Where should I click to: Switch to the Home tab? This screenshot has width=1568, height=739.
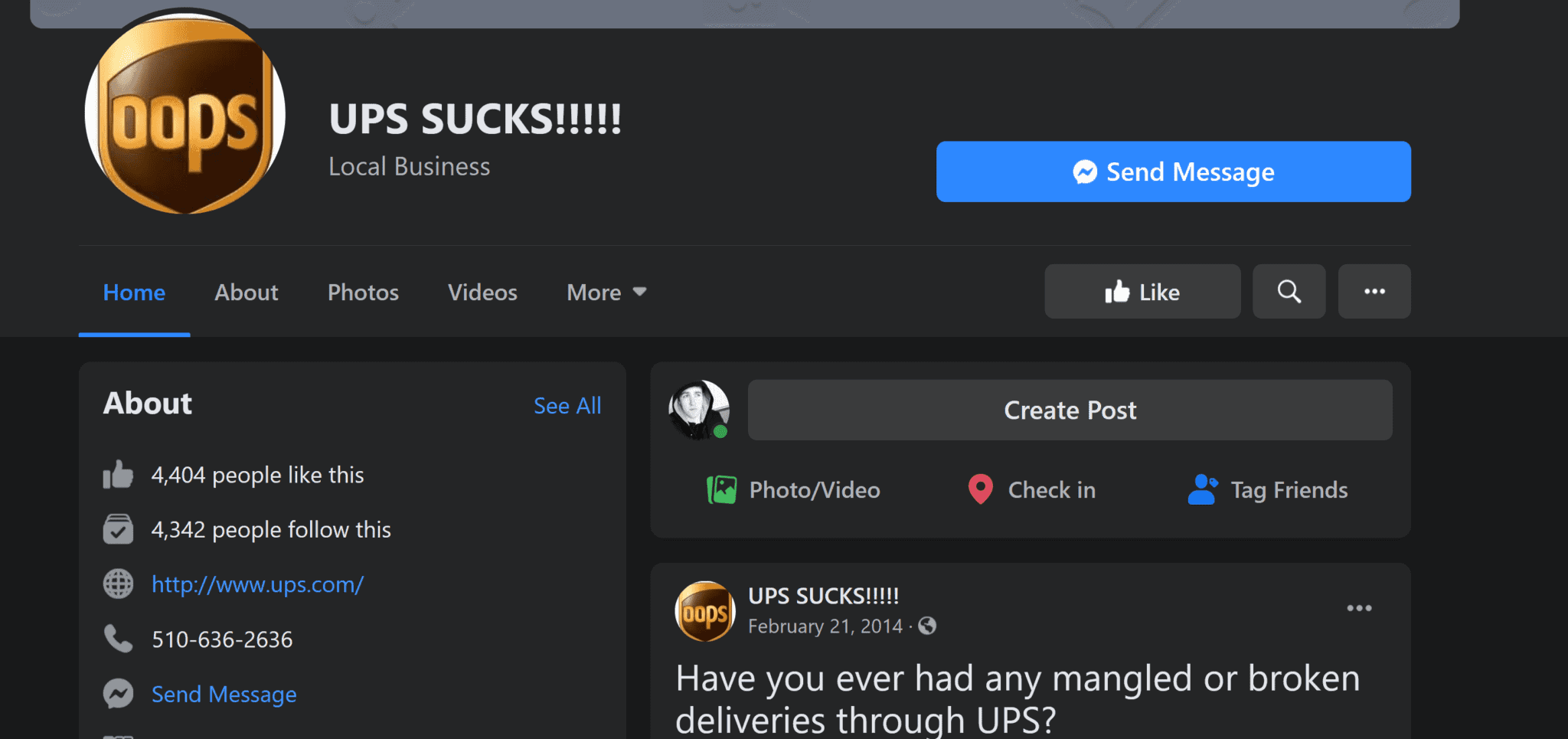click(x=134, y=292)
